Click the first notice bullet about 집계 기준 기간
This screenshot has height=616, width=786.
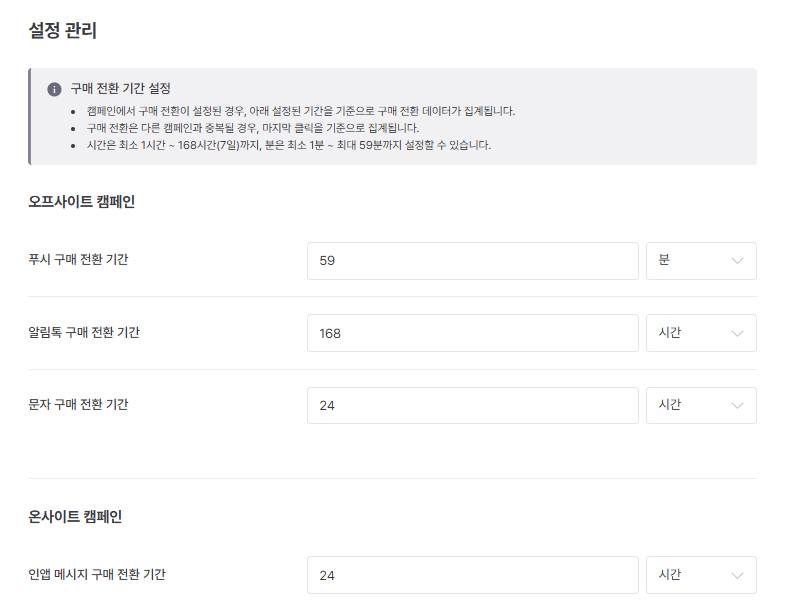pos(300,111)
